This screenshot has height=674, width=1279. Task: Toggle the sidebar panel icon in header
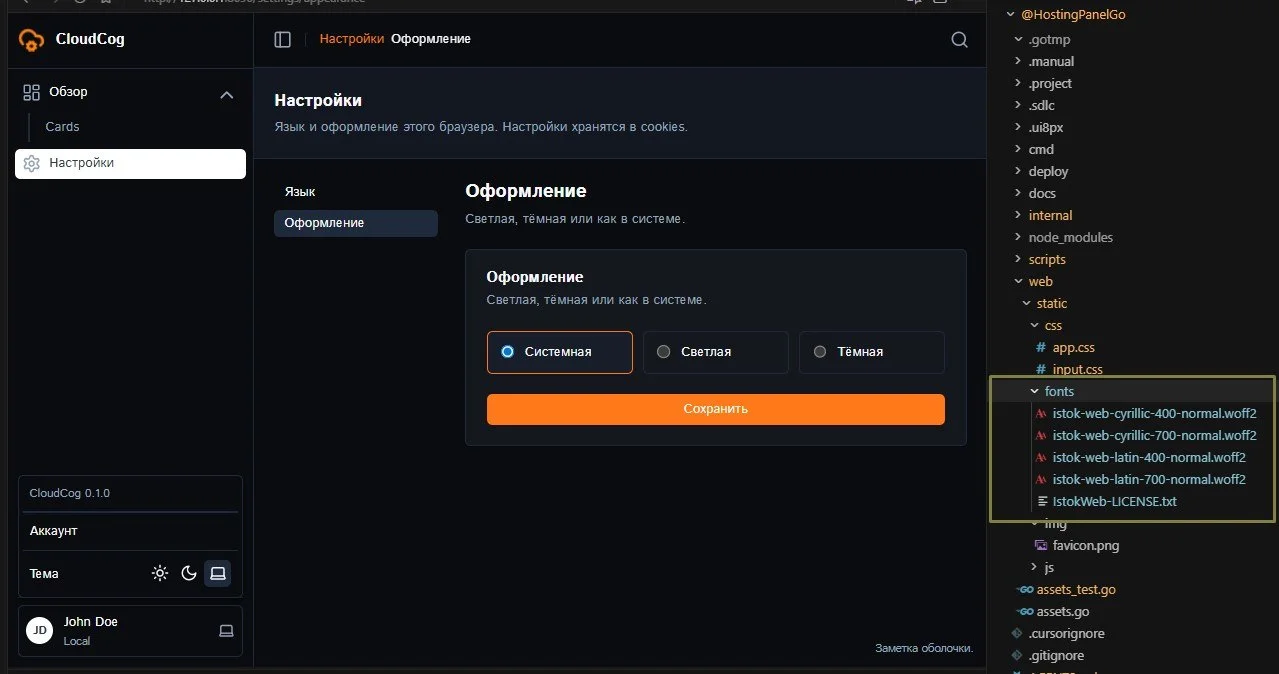(283, 39)
